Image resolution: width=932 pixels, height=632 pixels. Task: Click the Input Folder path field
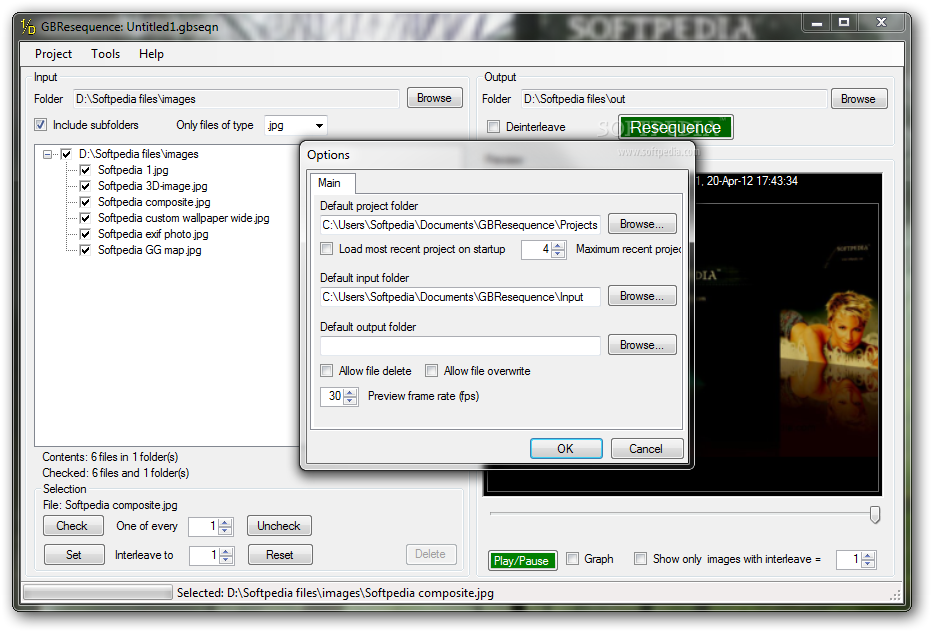237,99
